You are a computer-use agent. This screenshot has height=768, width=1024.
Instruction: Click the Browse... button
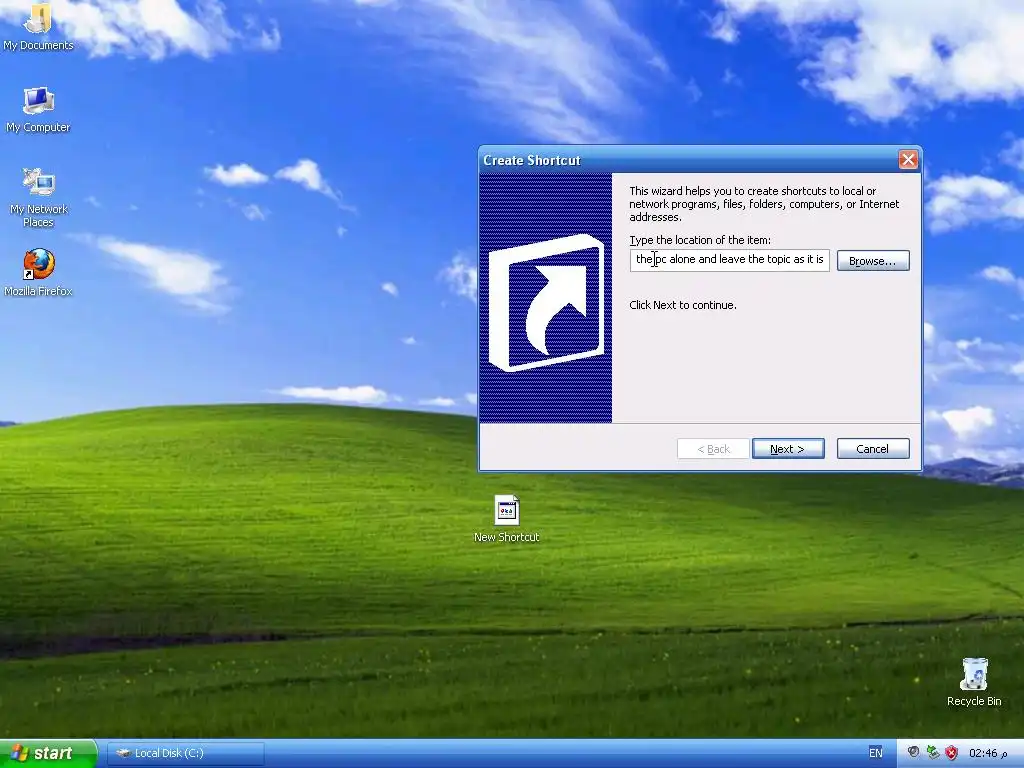pyautogui.click(x=872, y=261)
